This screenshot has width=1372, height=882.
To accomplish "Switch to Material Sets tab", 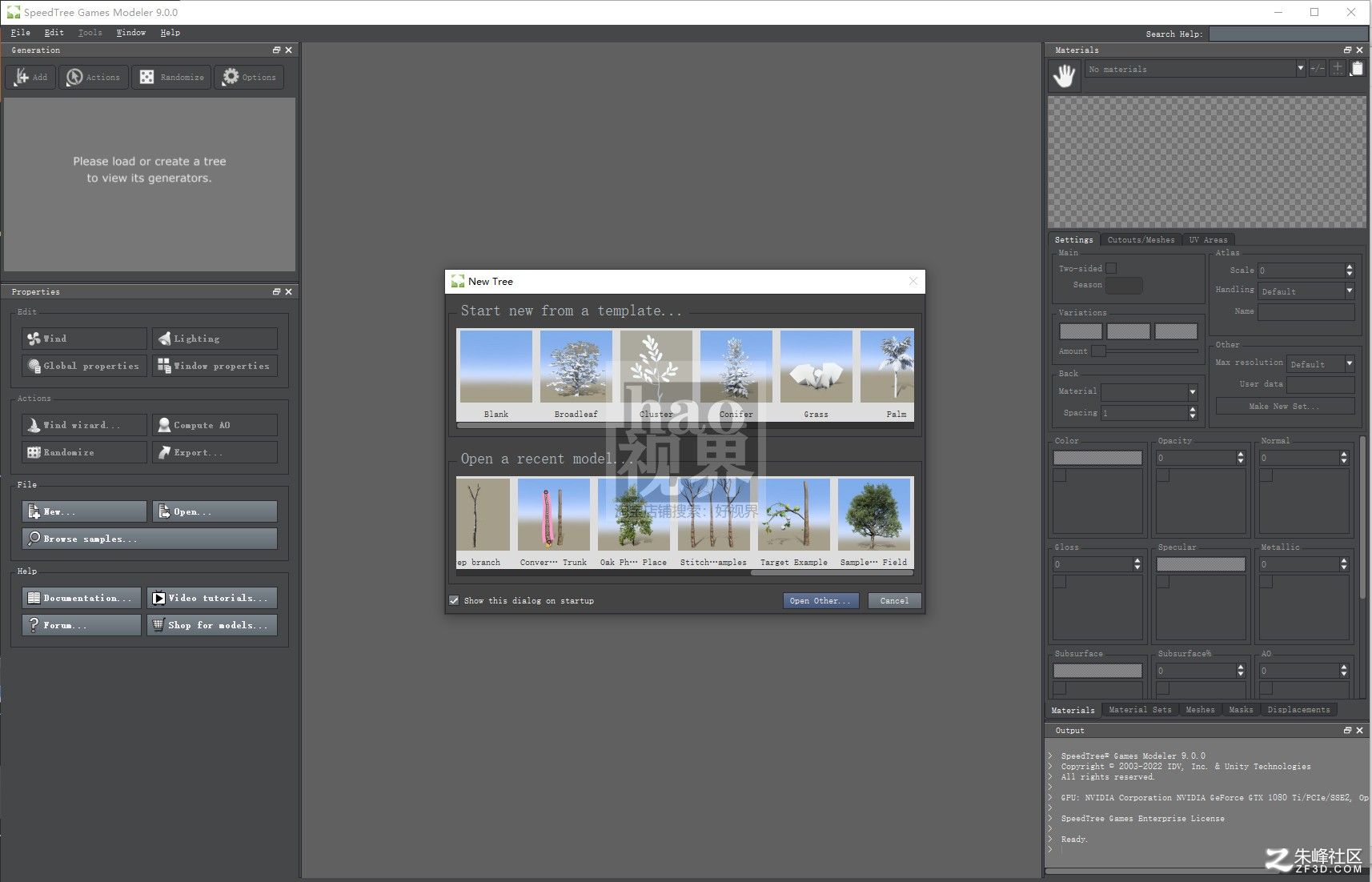I will [1140, 710].
